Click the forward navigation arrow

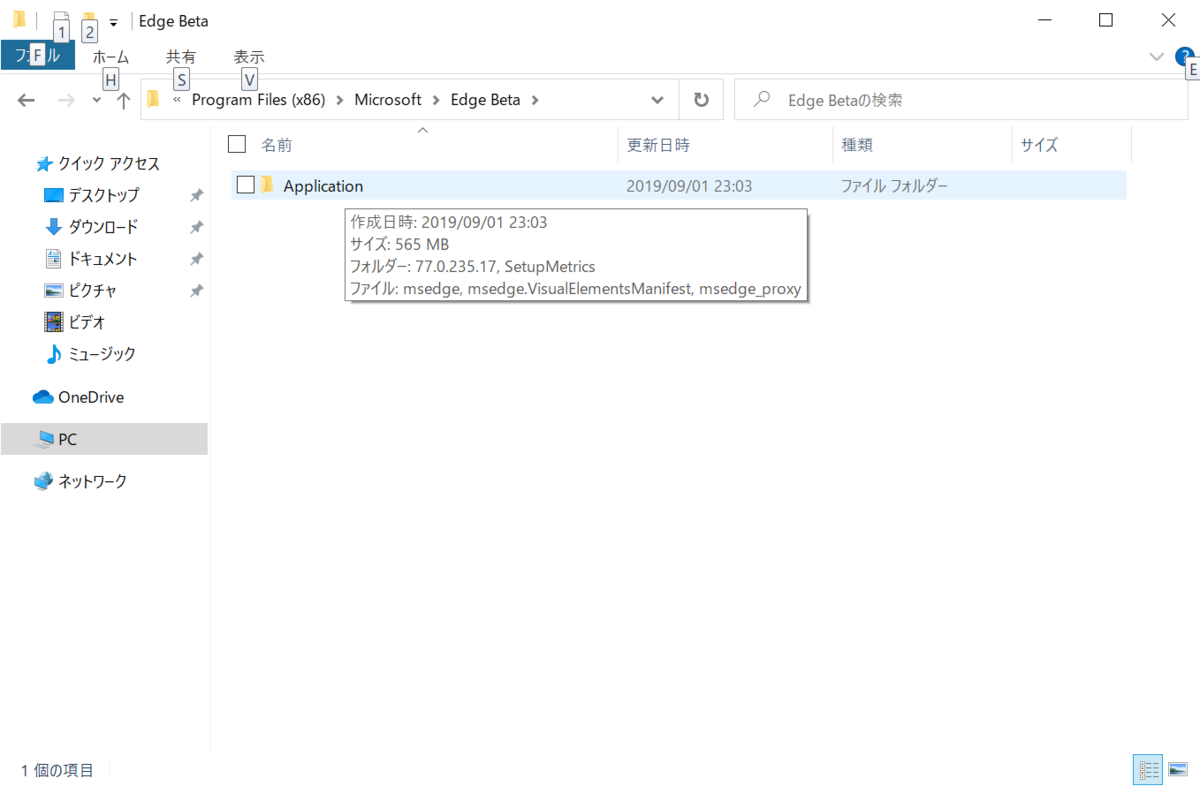[66, 100]
